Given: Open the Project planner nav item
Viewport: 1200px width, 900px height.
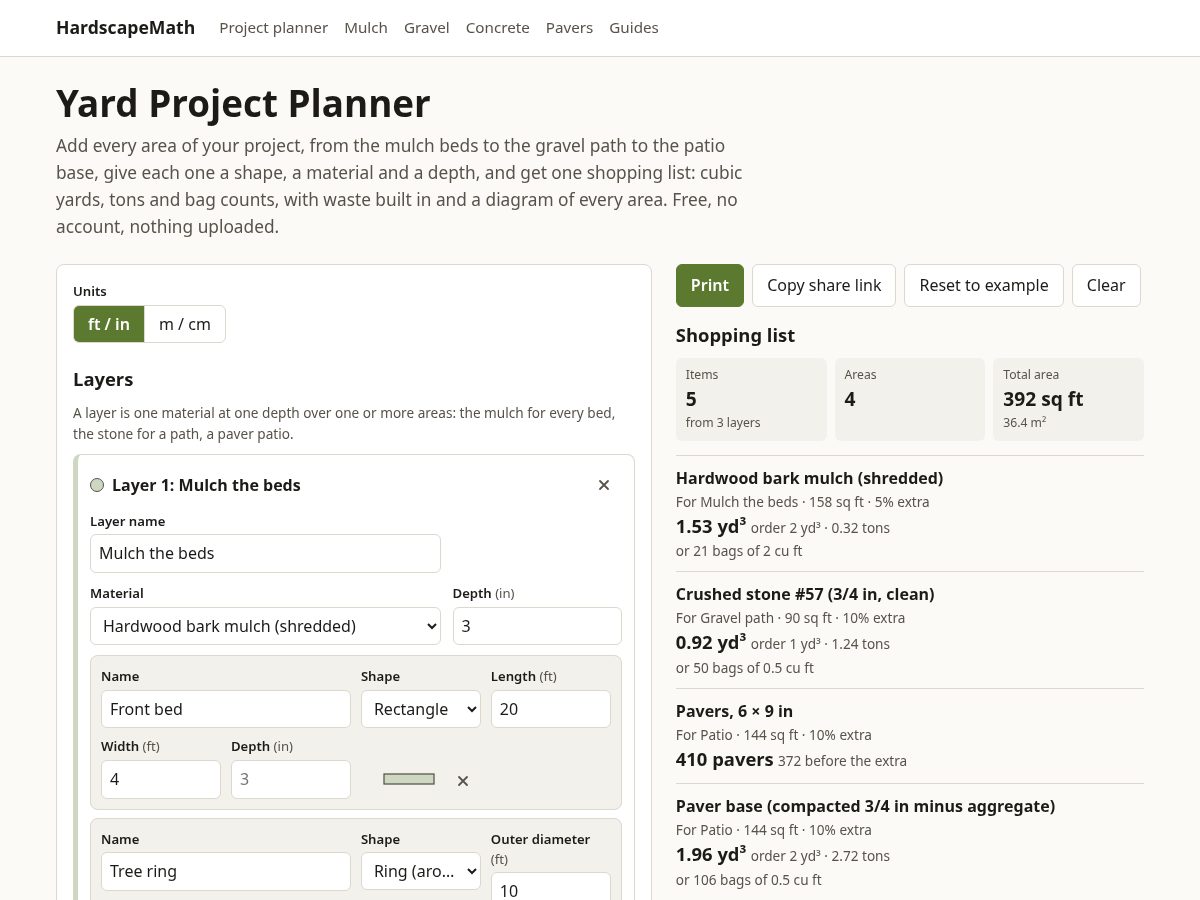Looking at the screenshot, I should pos(274,28).
